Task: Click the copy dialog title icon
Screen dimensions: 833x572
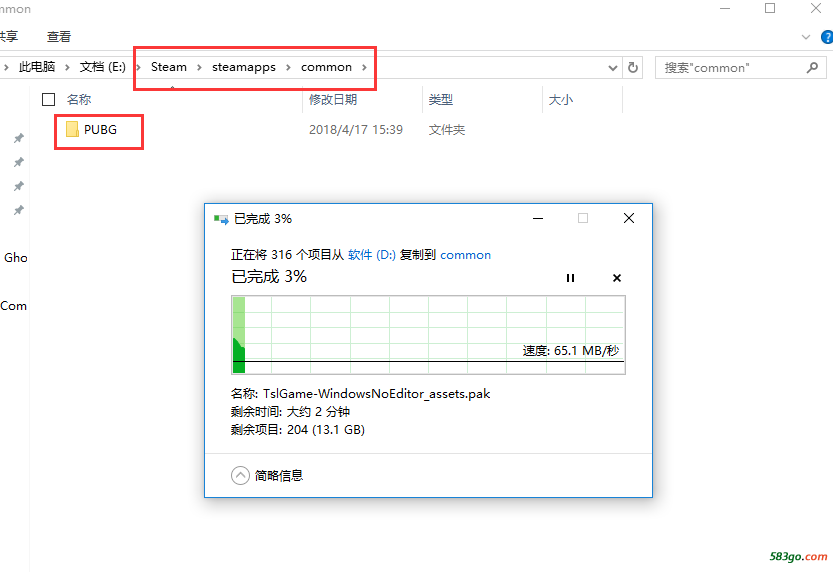Action: click(x=221, y=219)
